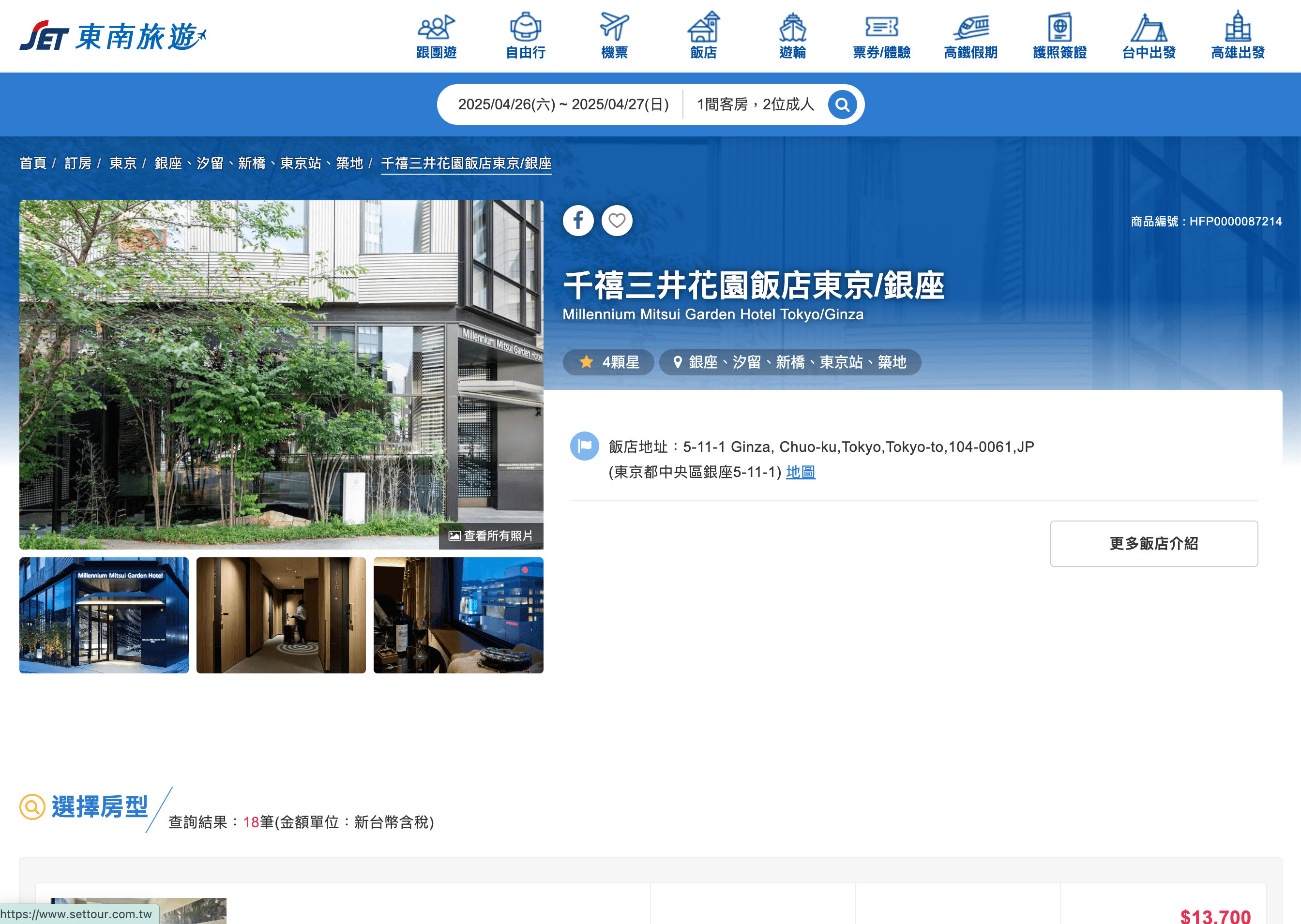The height and width of the screenshot is (924, 1301).
Task: Select the hotel entrance night thumbnail
Action: coord(104,615)
